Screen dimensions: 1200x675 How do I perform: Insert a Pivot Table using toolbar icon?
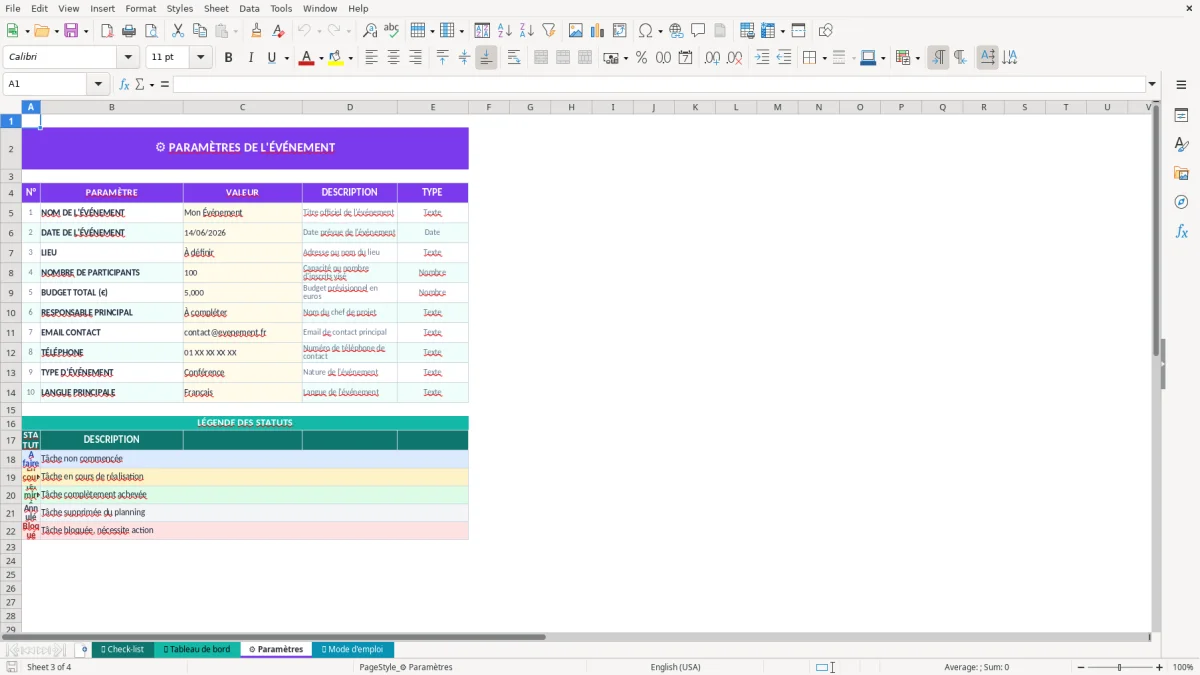click(620, 31)
